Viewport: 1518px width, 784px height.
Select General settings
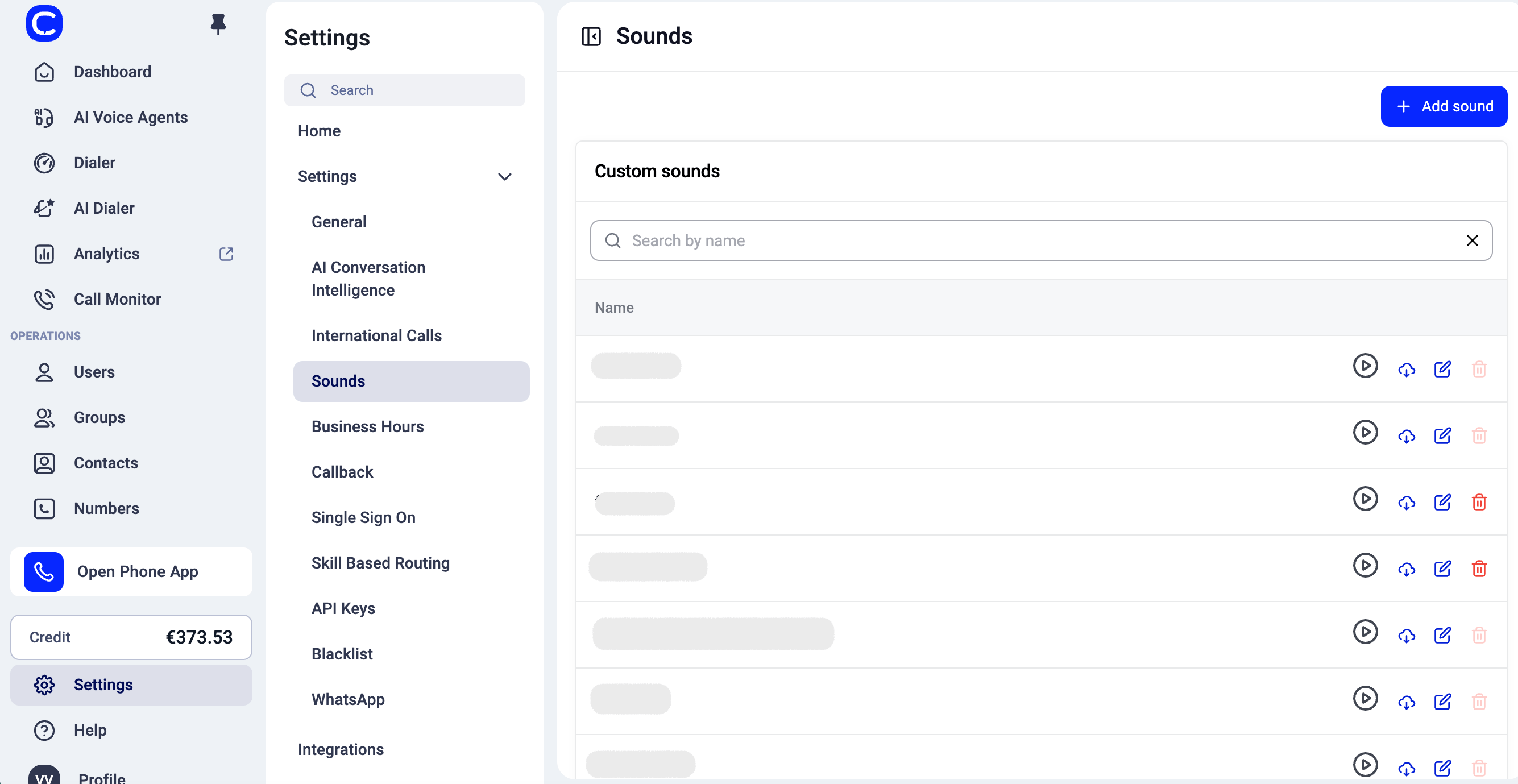339,222
